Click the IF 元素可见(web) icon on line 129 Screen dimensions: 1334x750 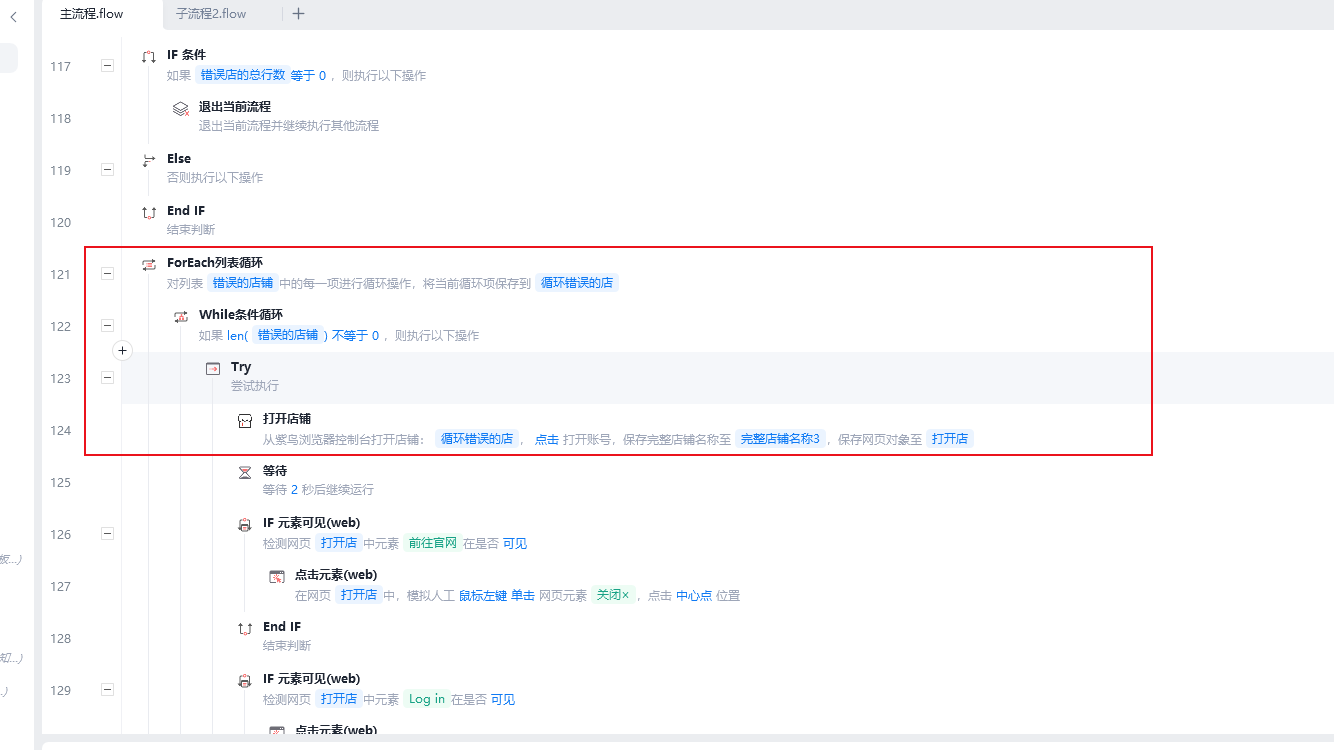pos(245,680)
